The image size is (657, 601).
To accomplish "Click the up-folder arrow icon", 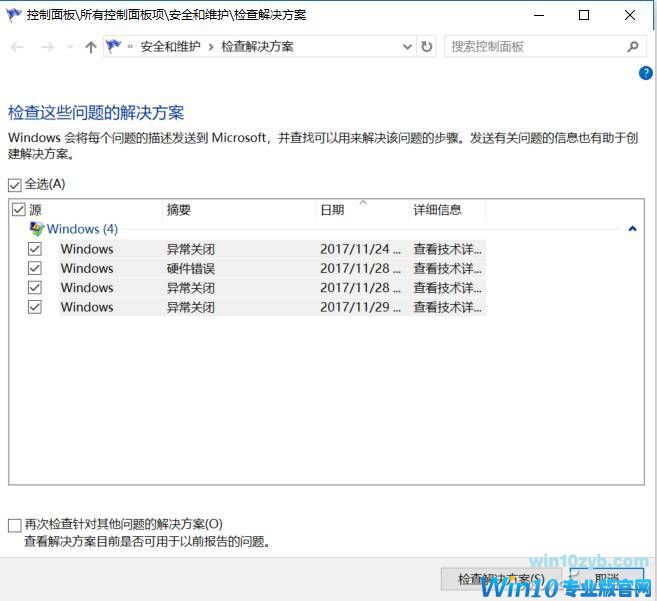I will (91, 47).
